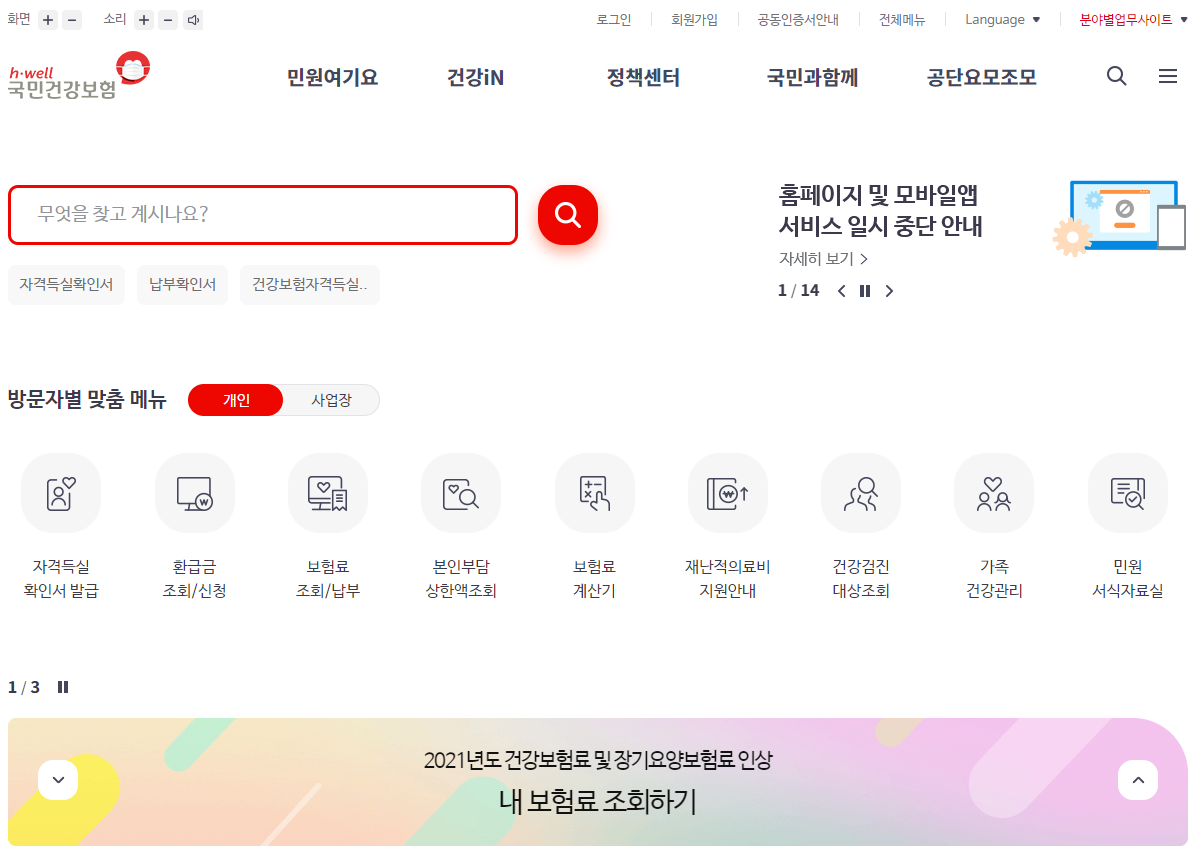Open the 로그인 link
The image size is (1197, 855).
click(614, 20)
